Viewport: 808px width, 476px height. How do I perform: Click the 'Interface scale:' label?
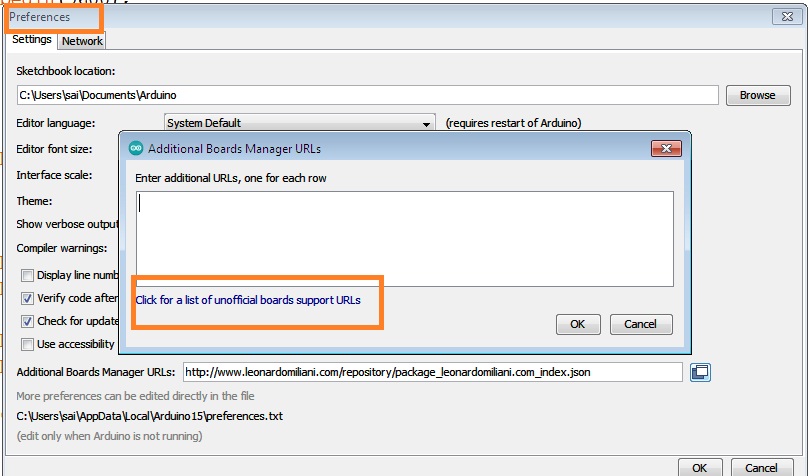click(54, 175)
